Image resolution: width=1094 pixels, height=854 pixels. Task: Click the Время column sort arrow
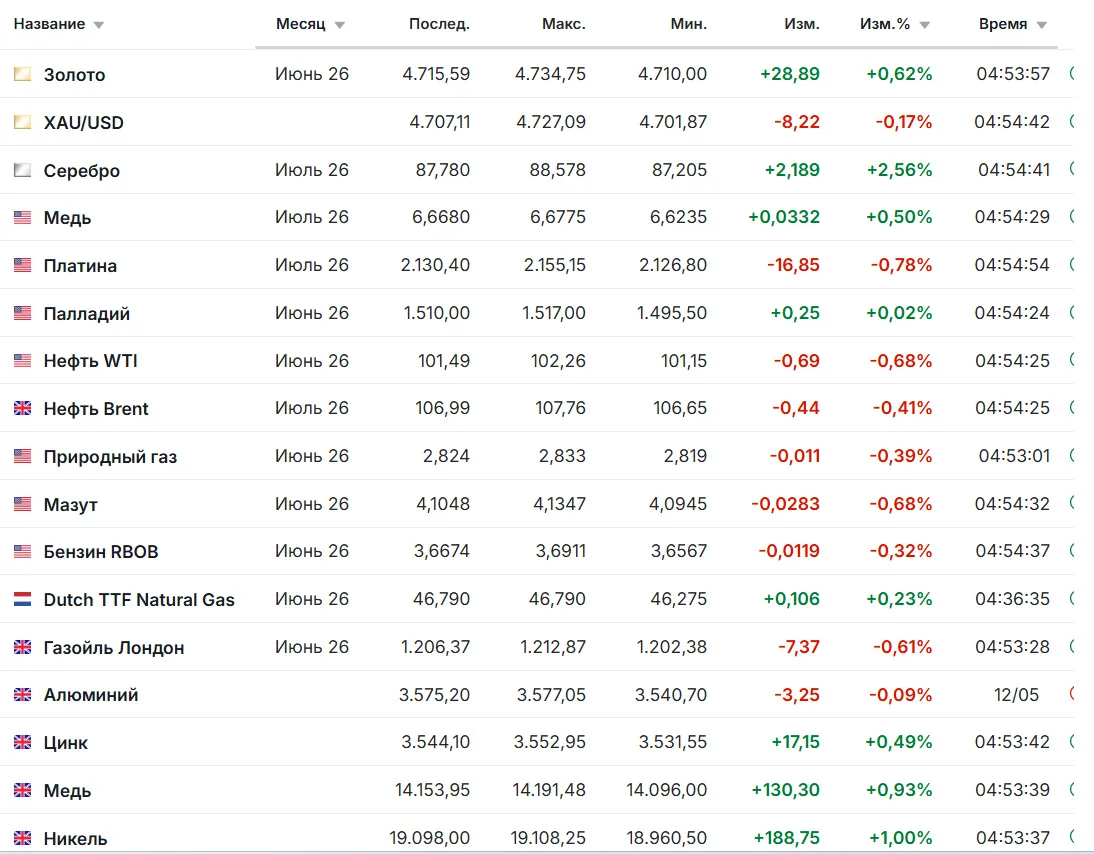1042,25
